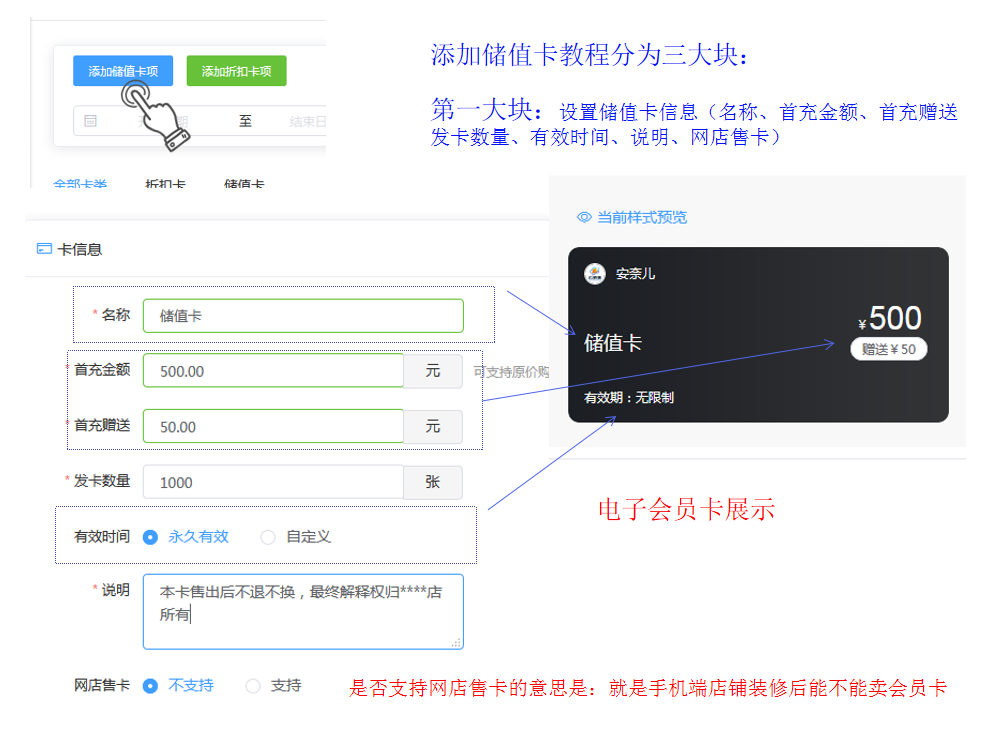Select the 全部卡类 tab
The width and height of the screenshot is (991, 749).
click(x=80, y=183)
